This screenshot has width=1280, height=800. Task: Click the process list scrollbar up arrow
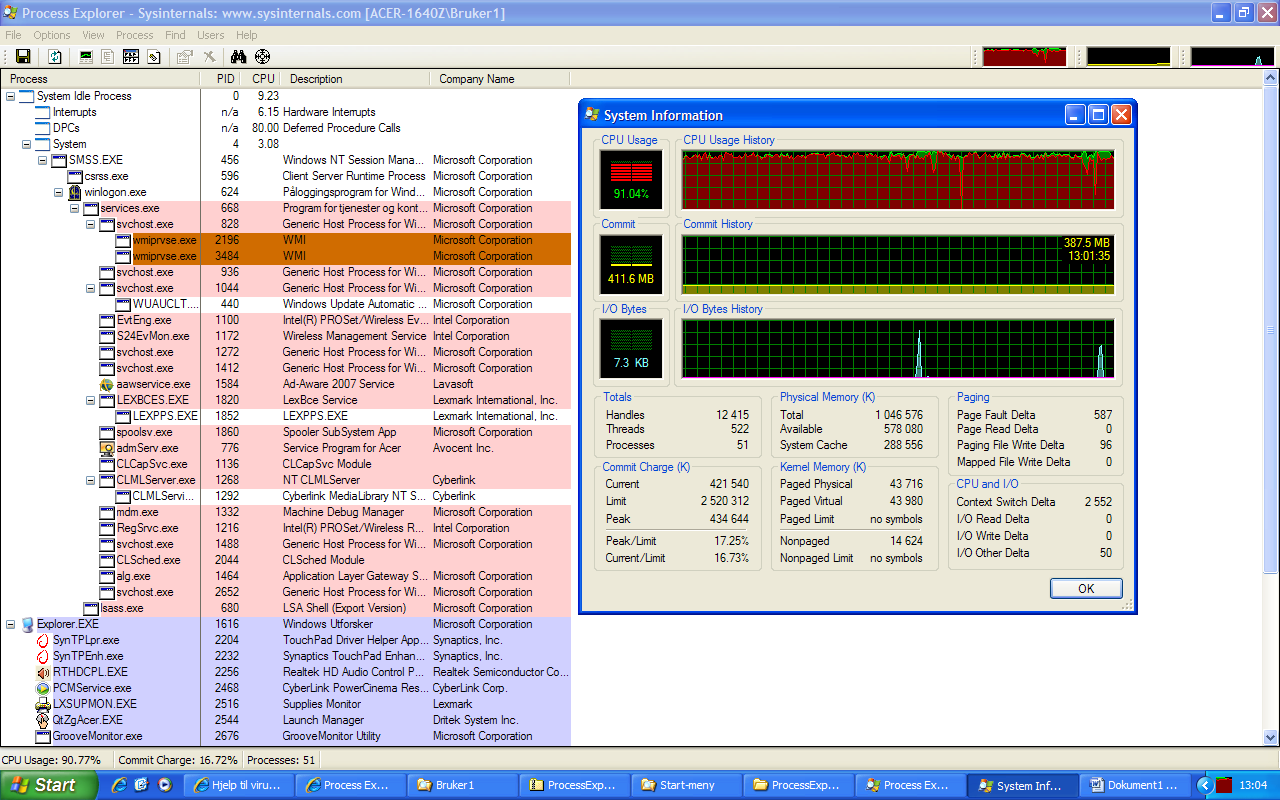click(x=1271, y=79)
